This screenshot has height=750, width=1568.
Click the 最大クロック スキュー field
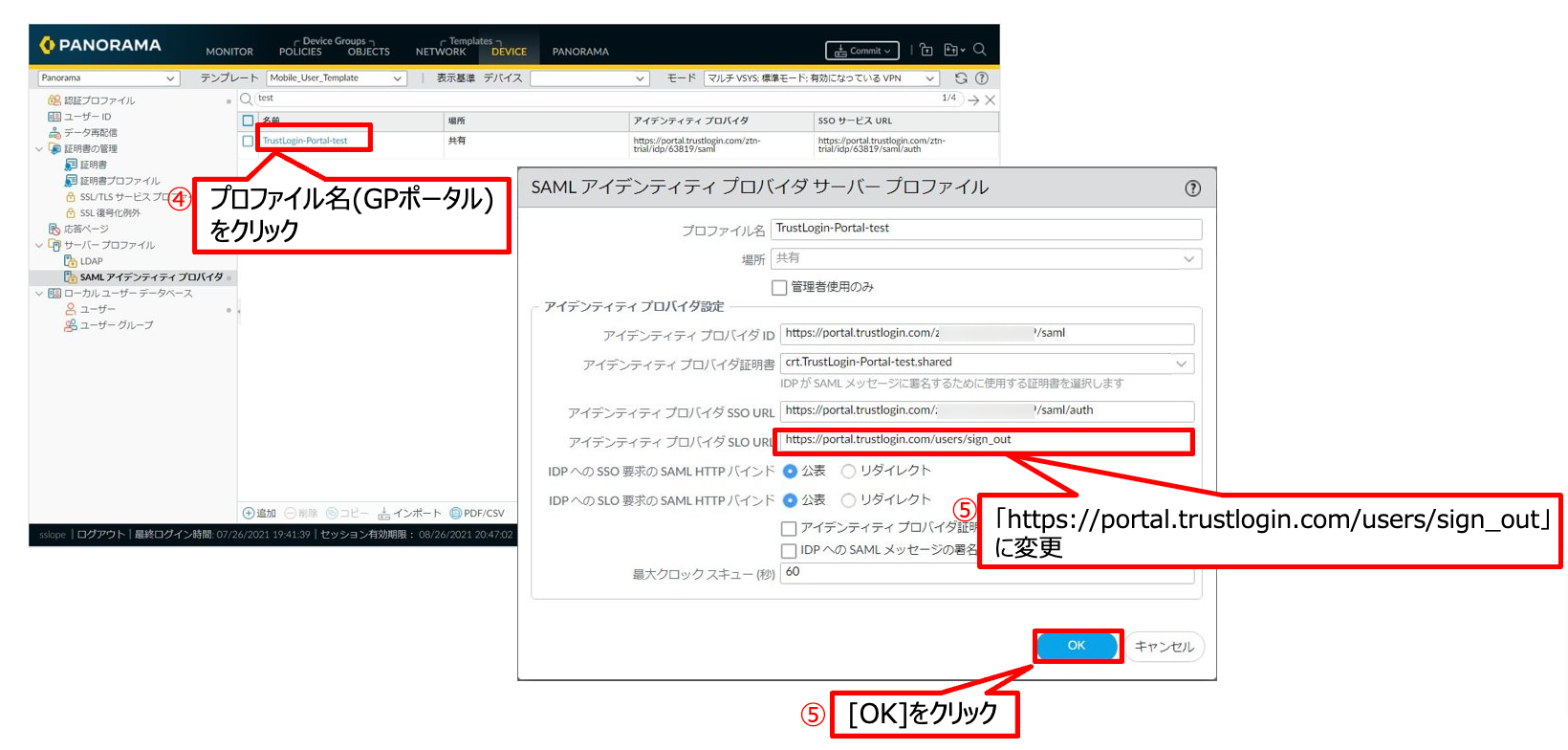[988, 572]
